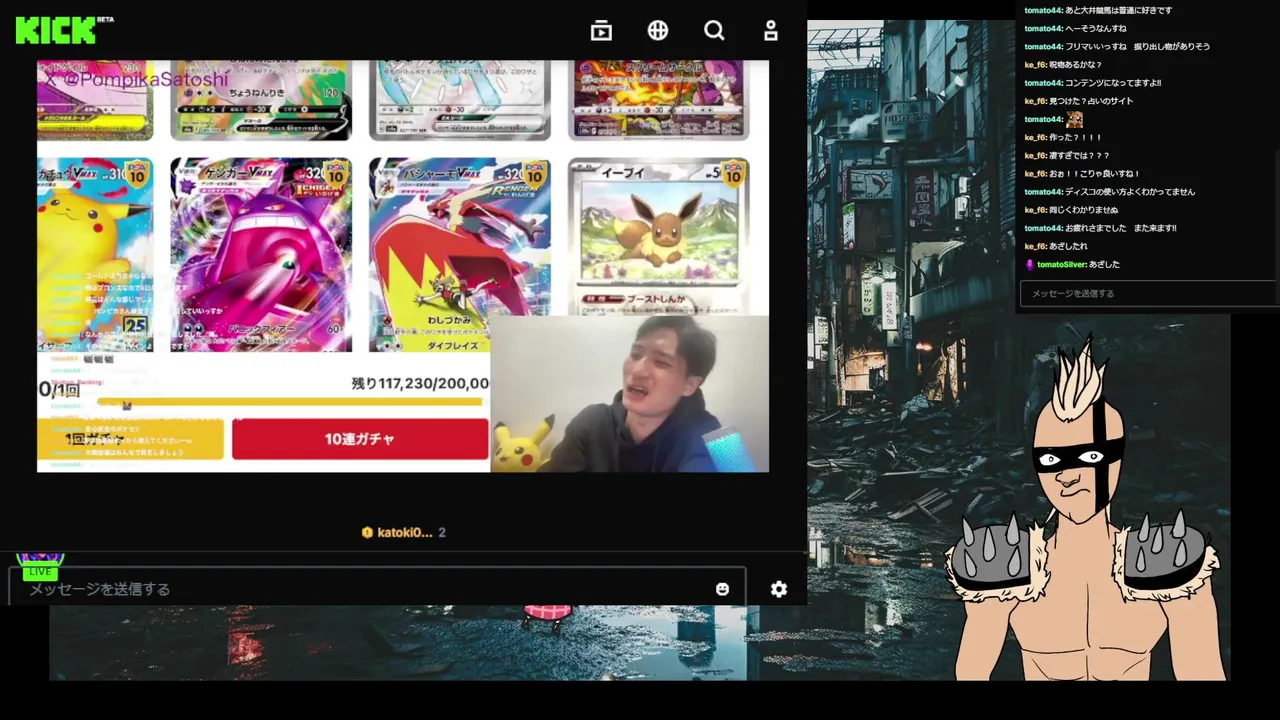
Task: Click ke_f6's message '呪物あるかな？'
Action: coord(1076,65)
